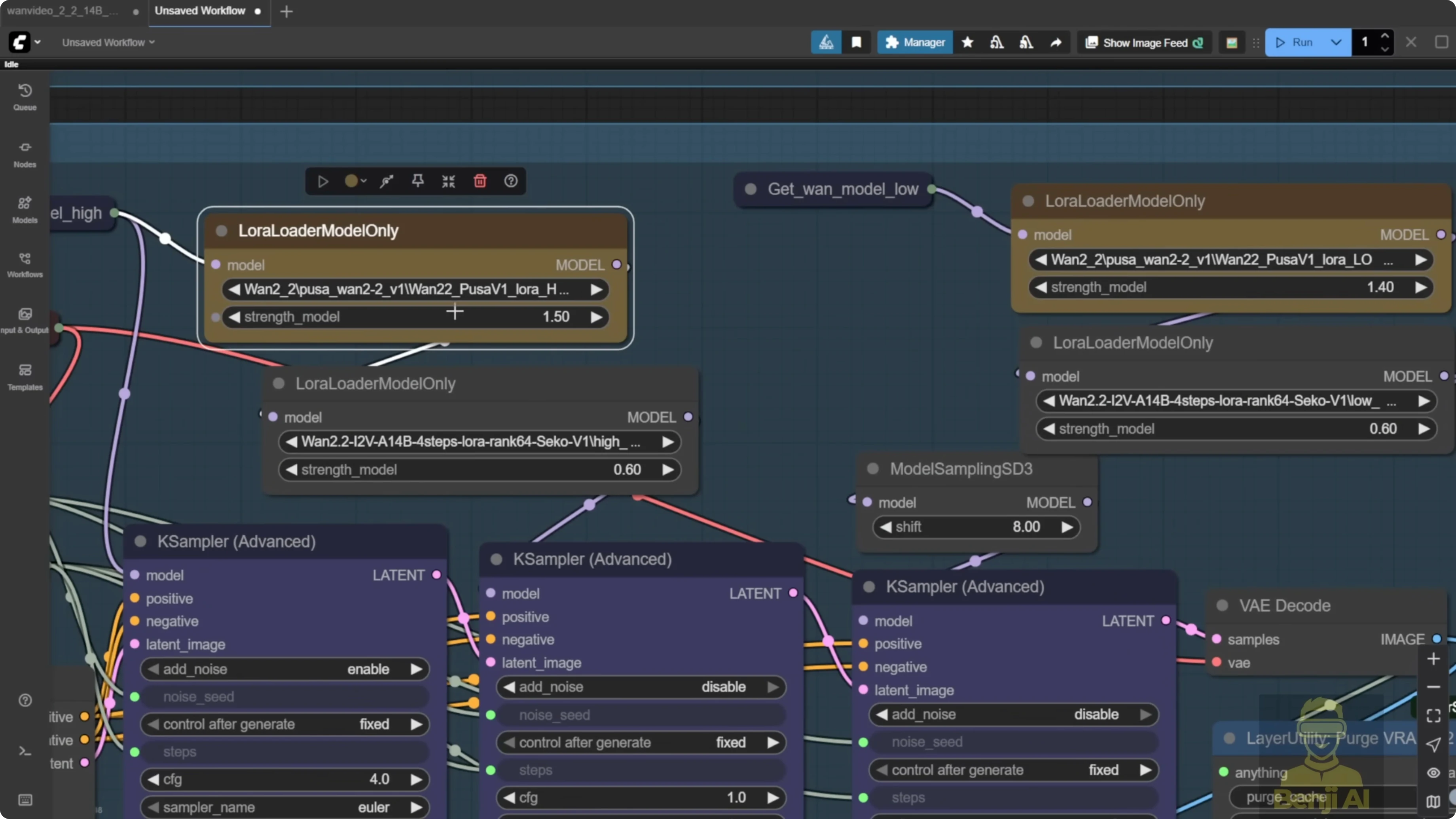
Task: Change node color using the yellow color swatch
Action: click(x=351, y=181)
